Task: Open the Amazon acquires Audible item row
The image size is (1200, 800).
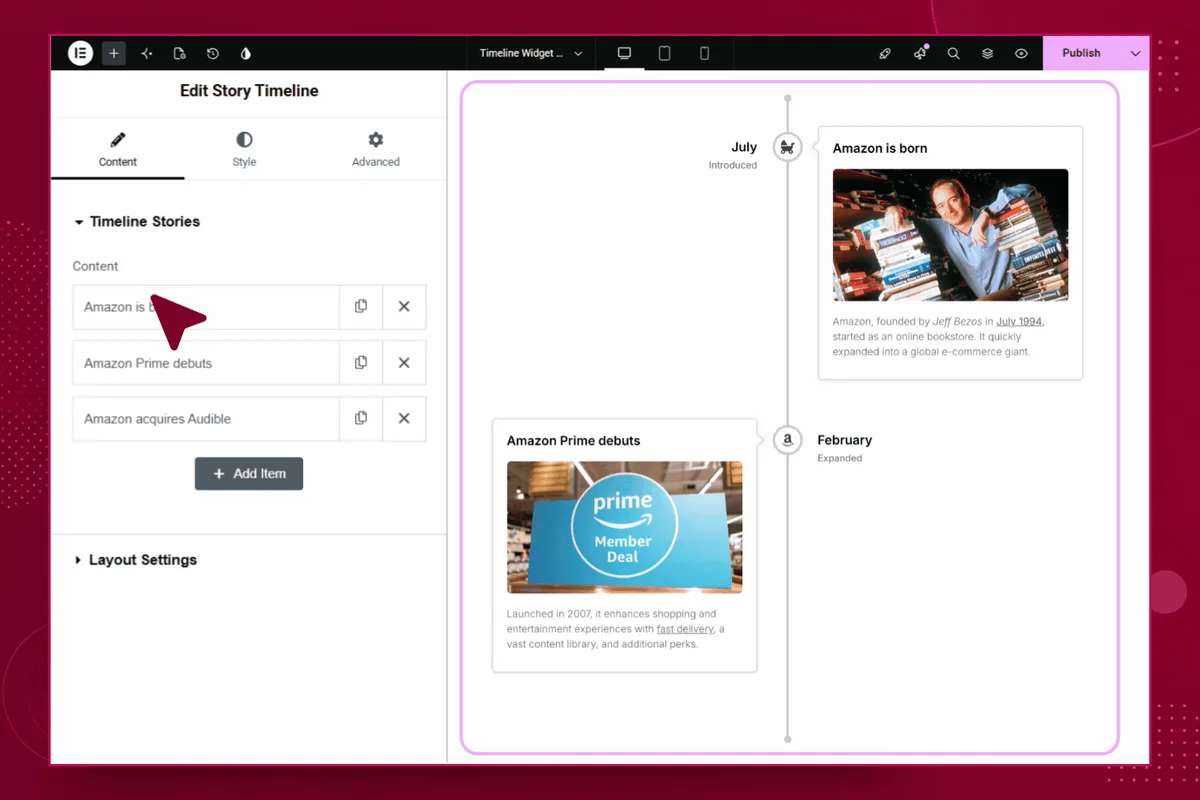Action: pos(206,419)
